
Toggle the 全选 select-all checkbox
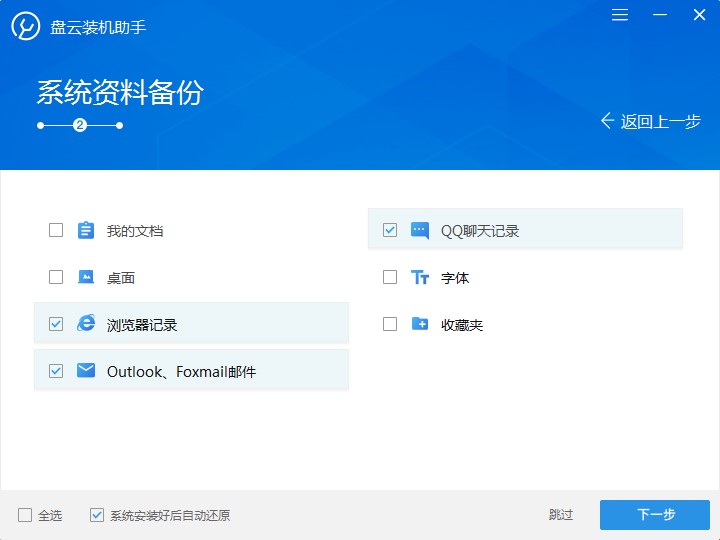pyautogui.click(x=25, y=515)
